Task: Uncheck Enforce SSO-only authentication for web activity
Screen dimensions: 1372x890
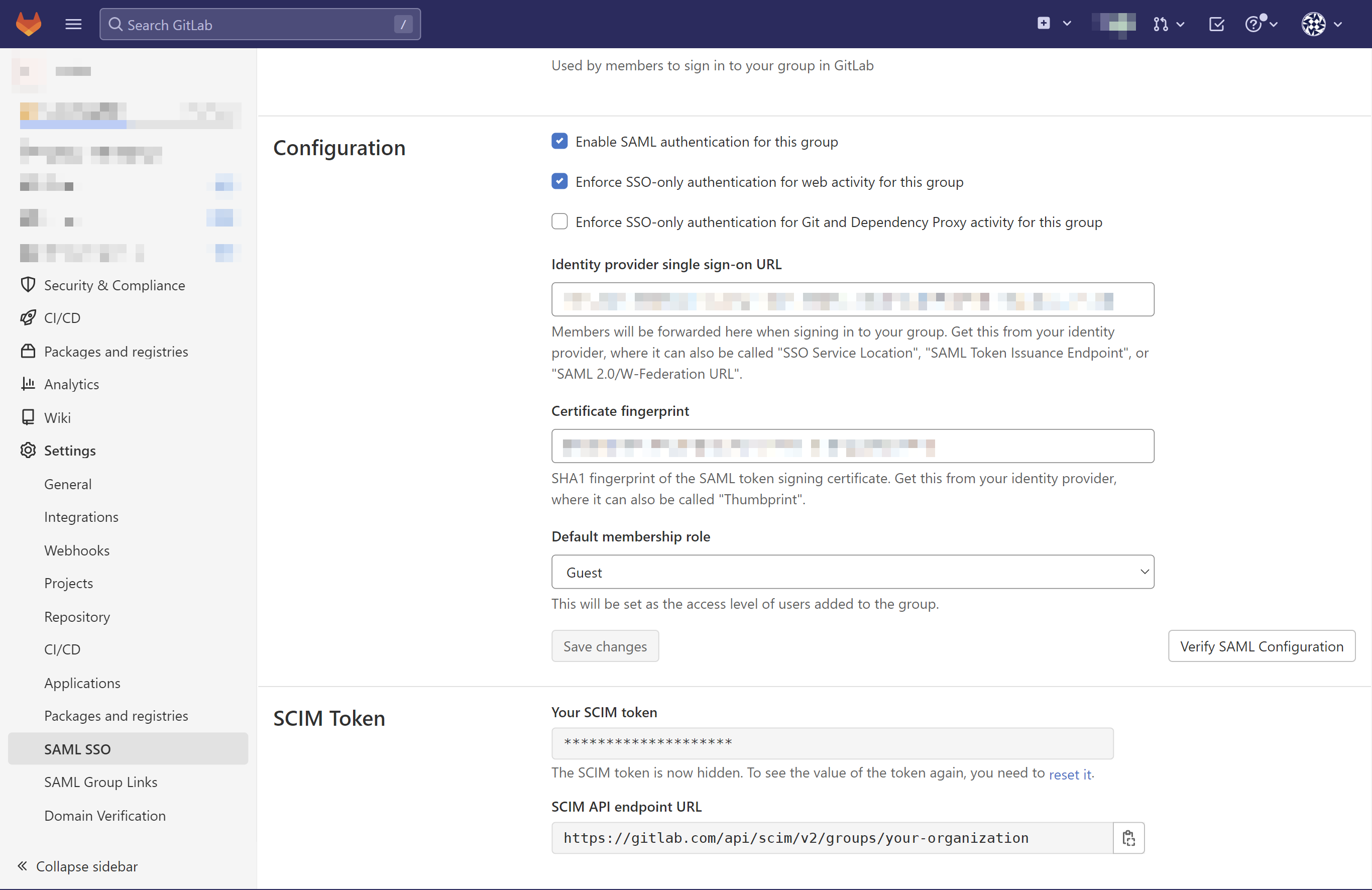Action: [559, 182]
